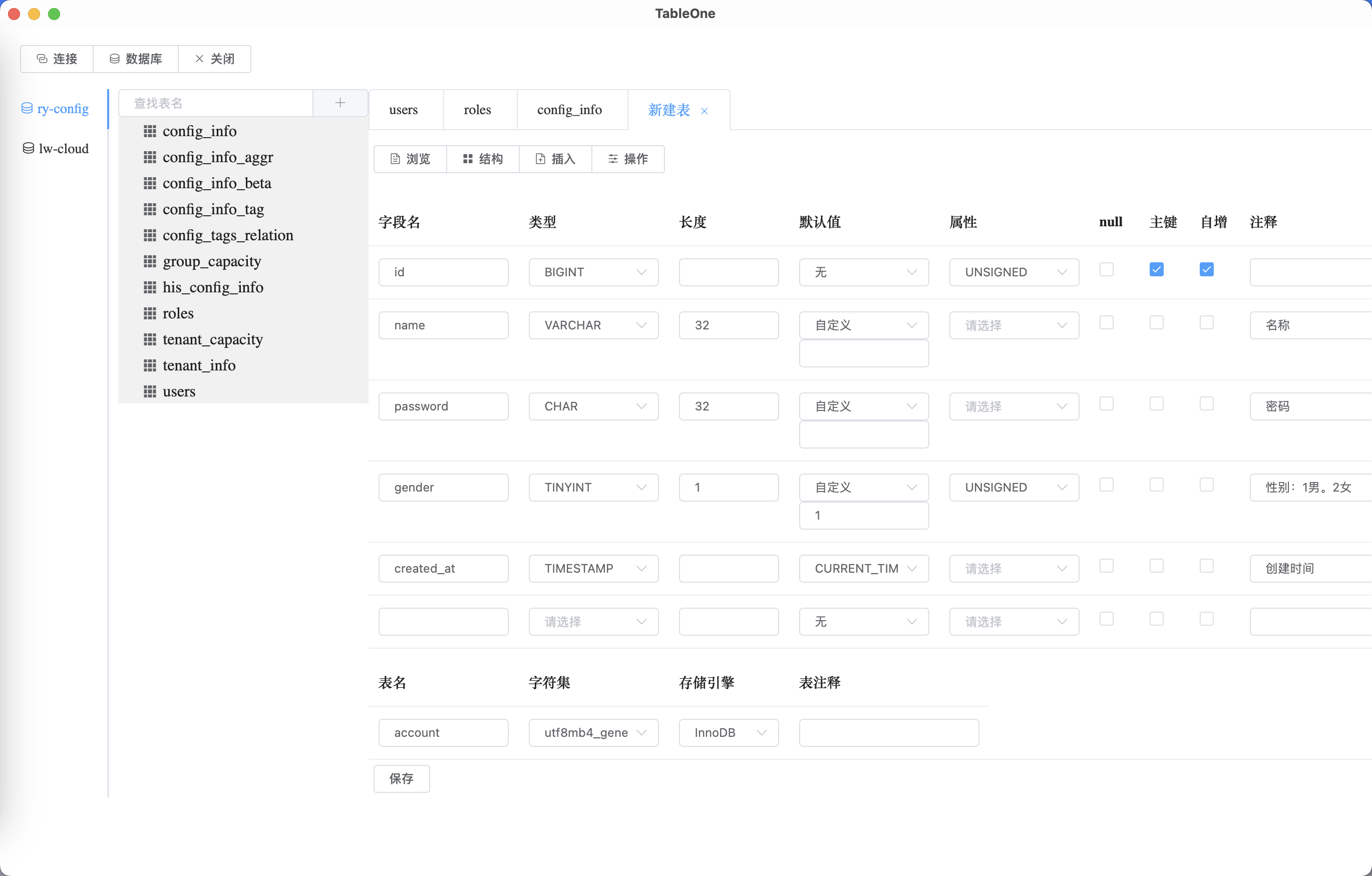Click the grid icon beside config_info_beta
The width and height of the screenshot is (1372, 876).
[150, 183]
